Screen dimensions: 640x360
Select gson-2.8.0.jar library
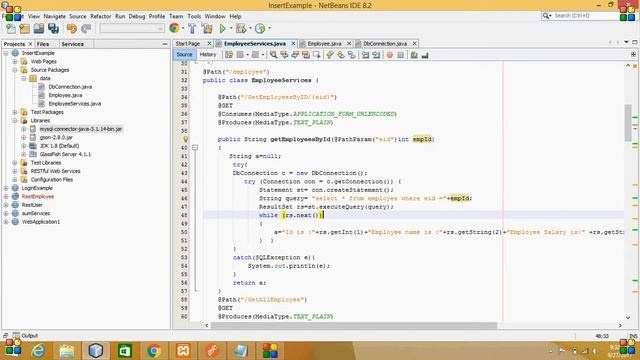tap(56, 138)
